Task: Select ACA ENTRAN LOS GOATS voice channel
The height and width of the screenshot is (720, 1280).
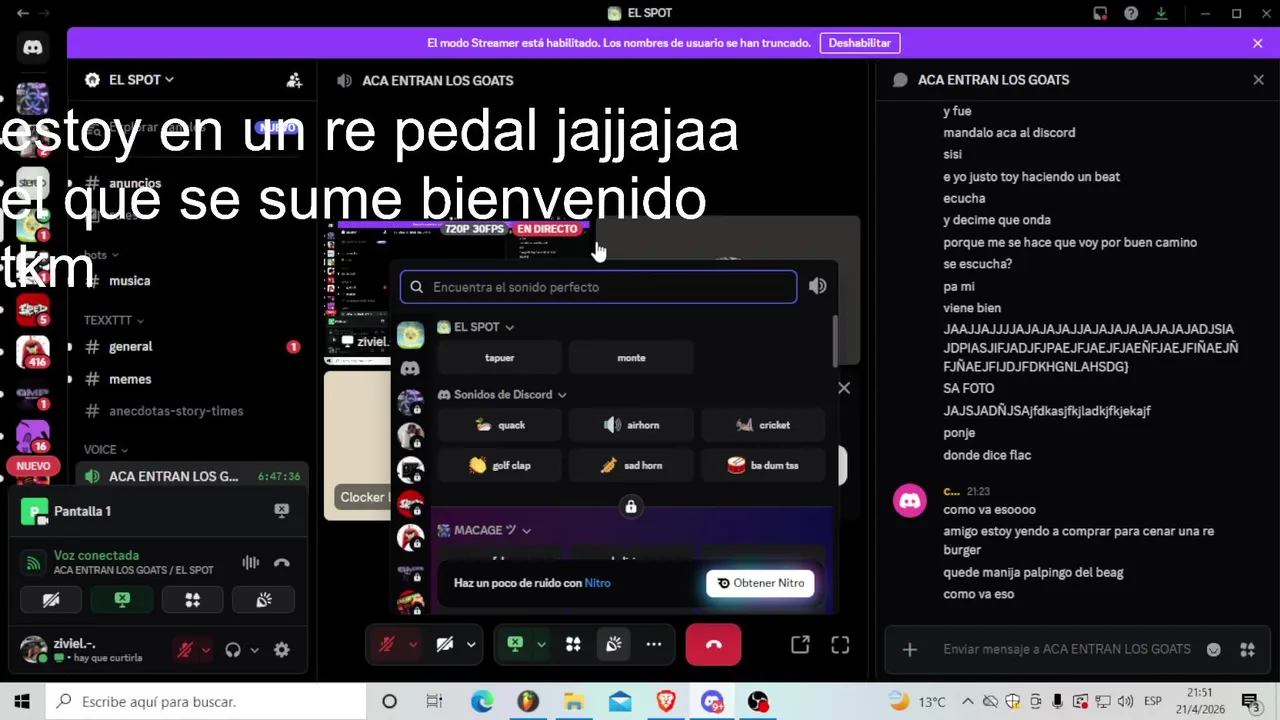Action: 190,477
